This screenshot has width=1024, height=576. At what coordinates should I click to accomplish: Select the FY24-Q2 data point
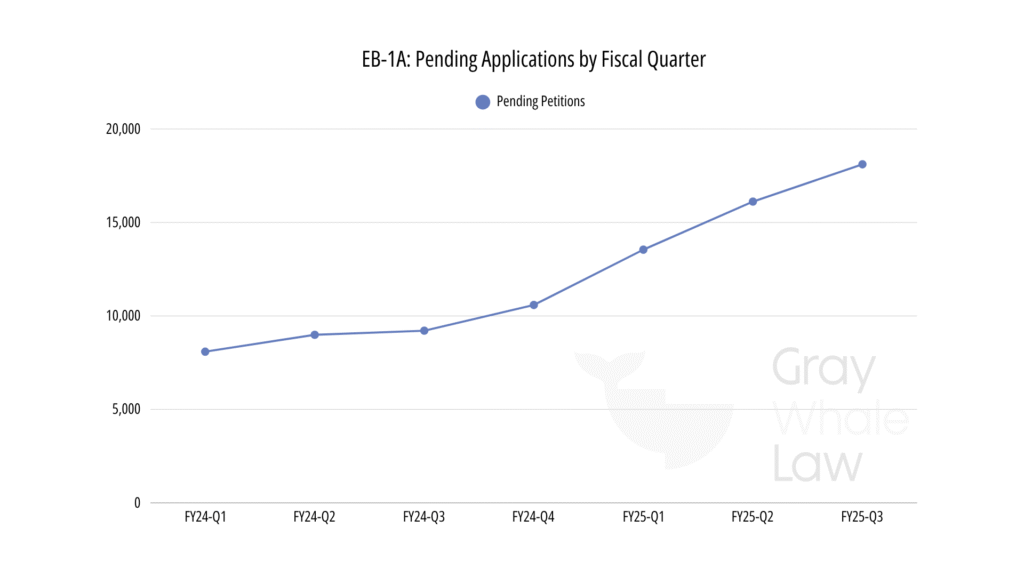pos(314,334)
